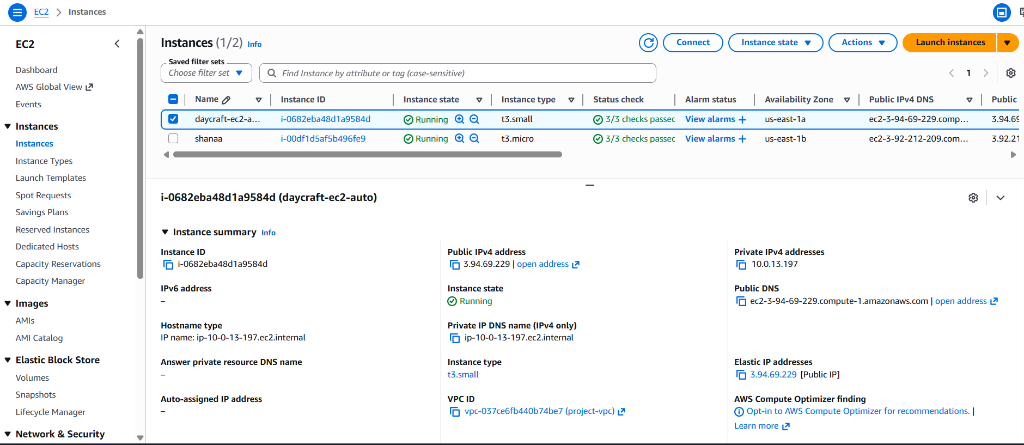
Task: Copy the VPC ID
Action: pyautogui.click(x=455, y=412)
